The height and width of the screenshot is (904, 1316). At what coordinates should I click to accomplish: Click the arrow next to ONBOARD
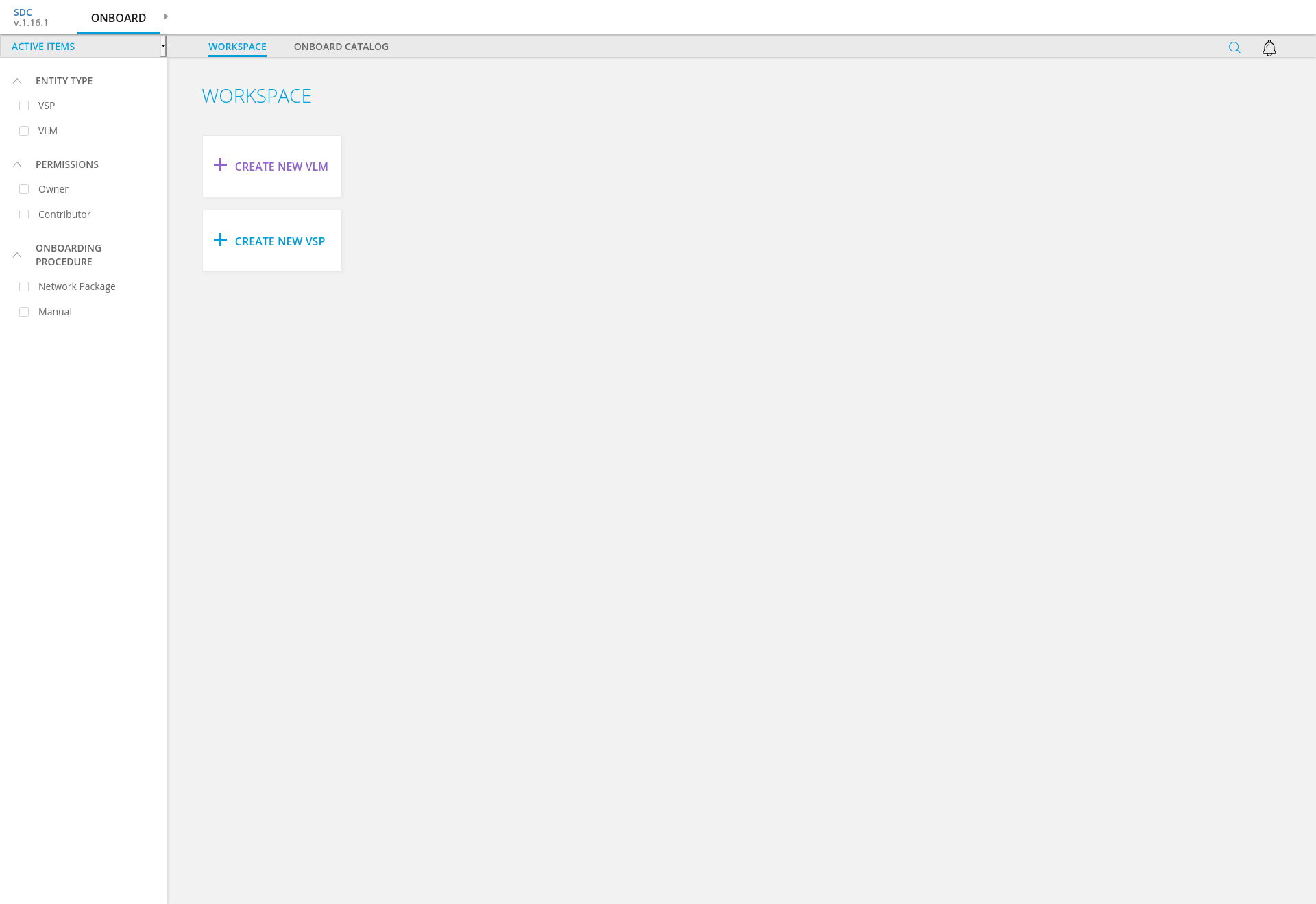(166, 16)
